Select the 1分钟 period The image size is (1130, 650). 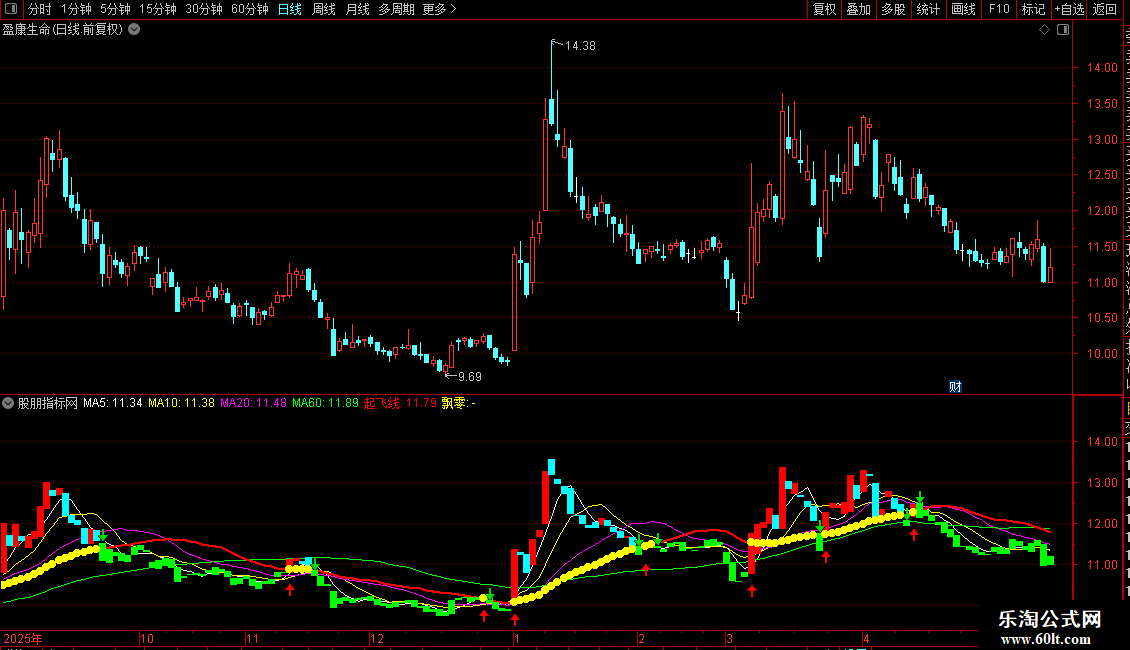point(76,9)
